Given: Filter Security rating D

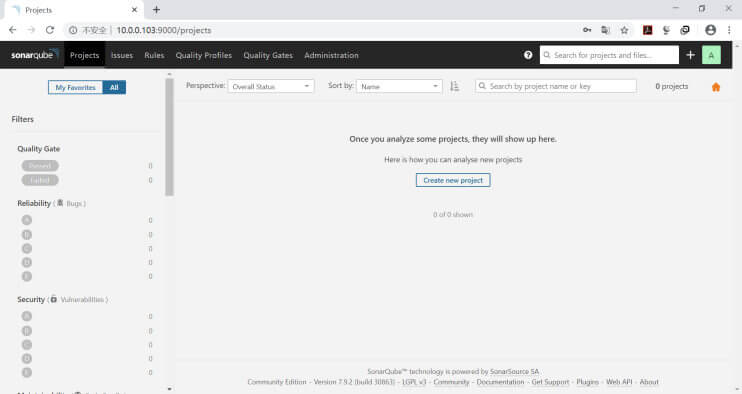Looking at the screenshot, I should (27, 359).
